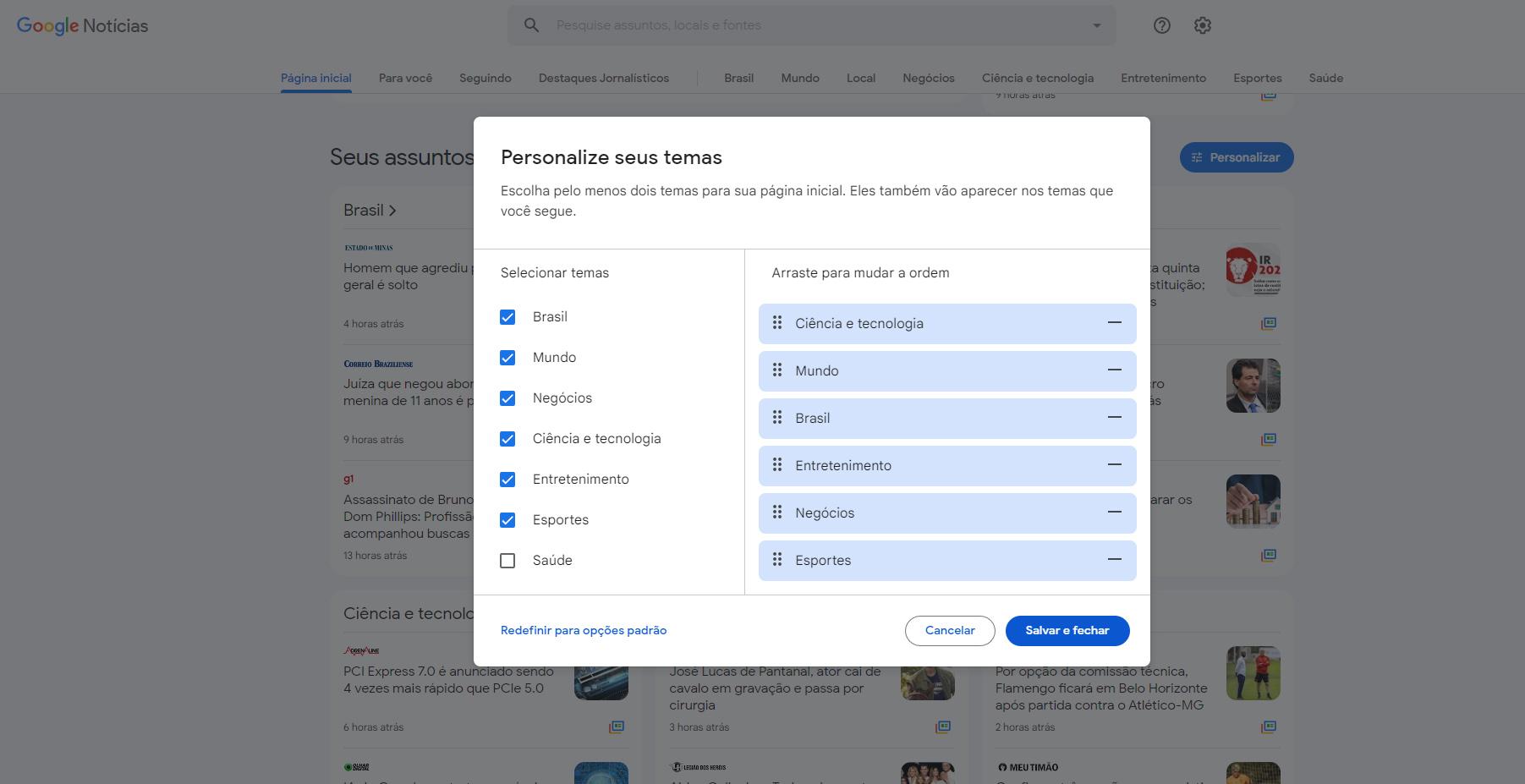
Task: Click the minus icon on Negócios row
Action: point(1114,513)
